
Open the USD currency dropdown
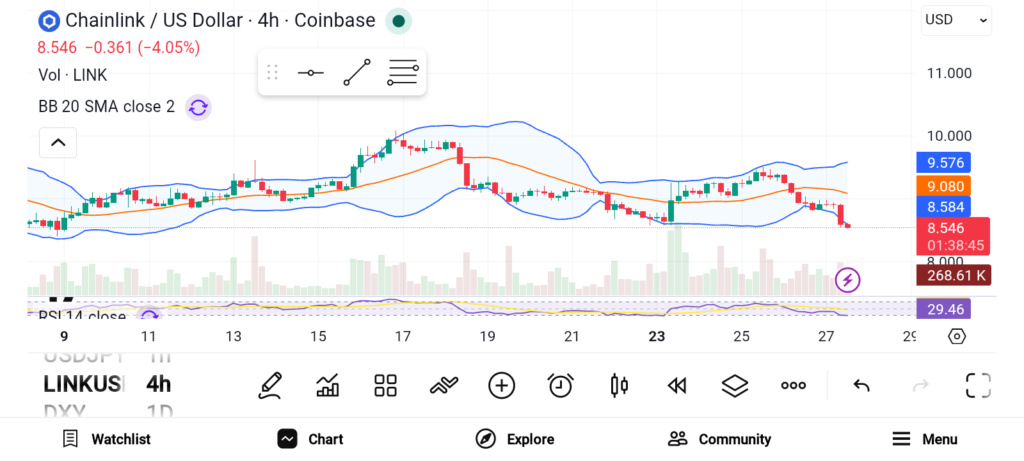[955, 19]
